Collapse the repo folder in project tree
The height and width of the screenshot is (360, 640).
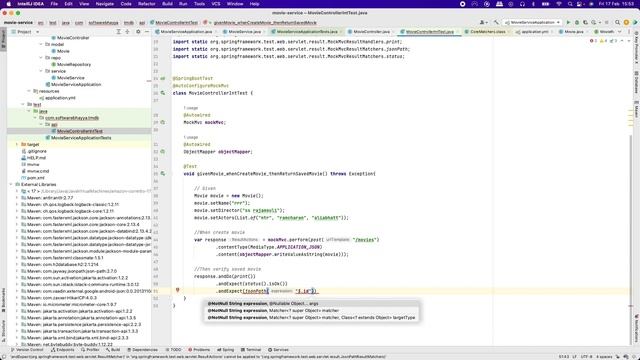coord(41,58)
